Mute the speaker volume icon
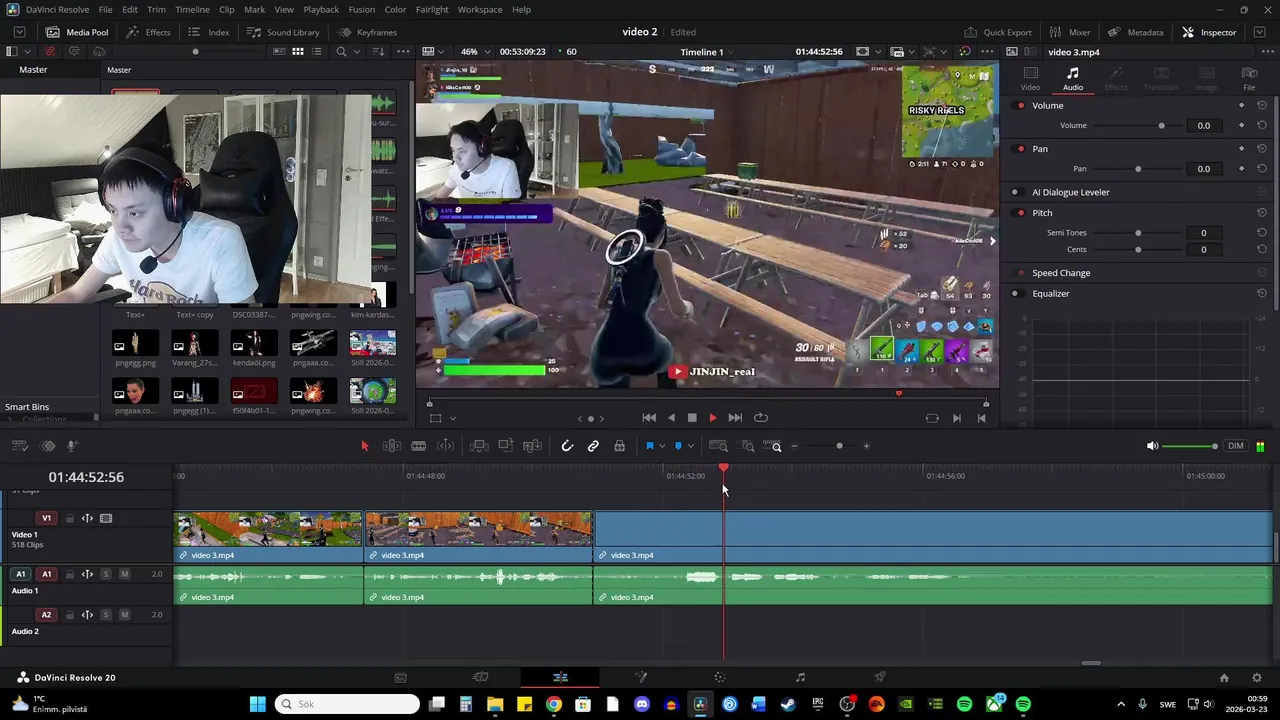1280x720 pixels. click(x=1152, y=446)
